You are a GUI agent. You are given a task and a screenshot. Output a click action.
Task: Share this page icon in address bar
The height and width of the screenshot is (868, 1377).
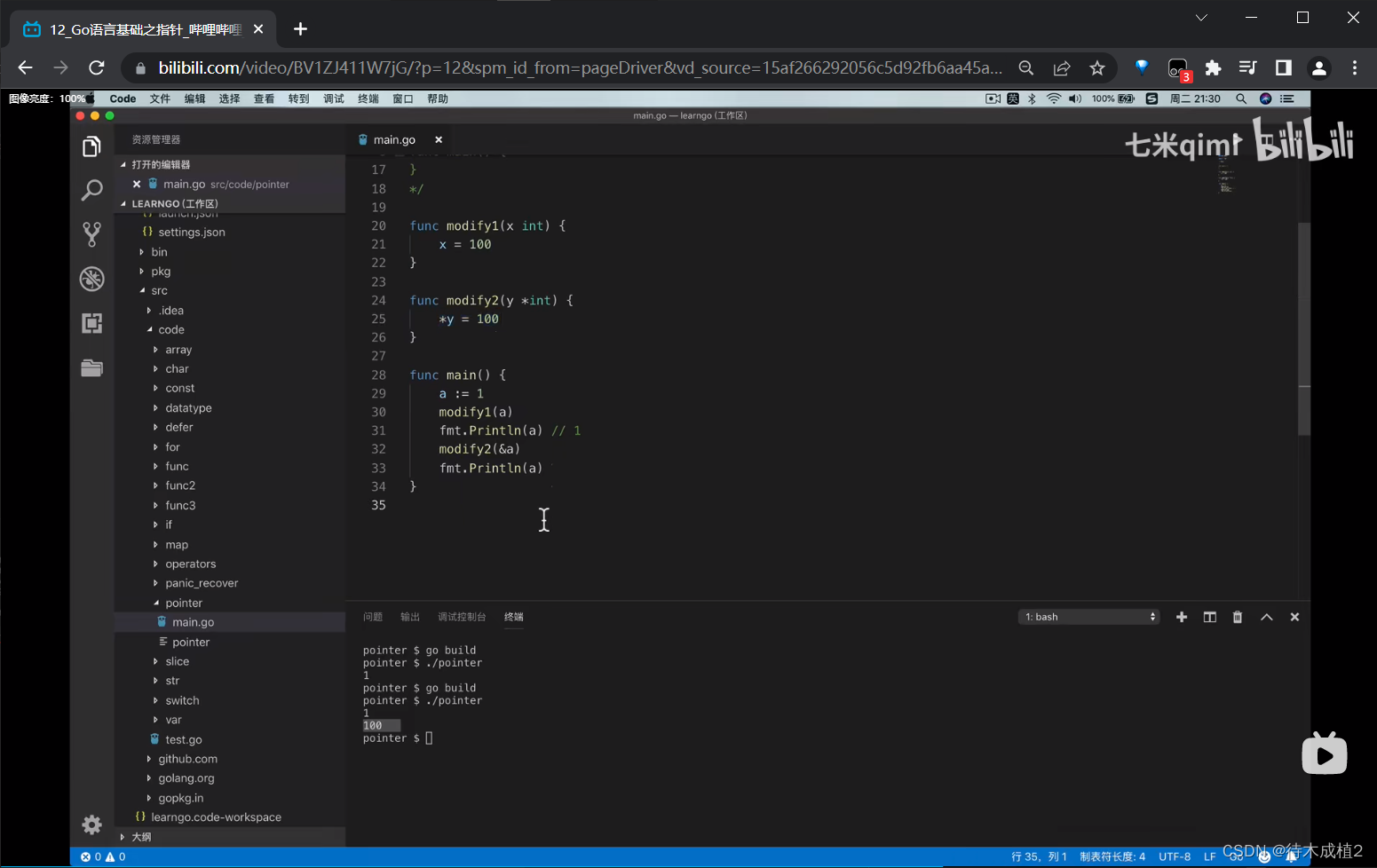[x=1062, y=67]
